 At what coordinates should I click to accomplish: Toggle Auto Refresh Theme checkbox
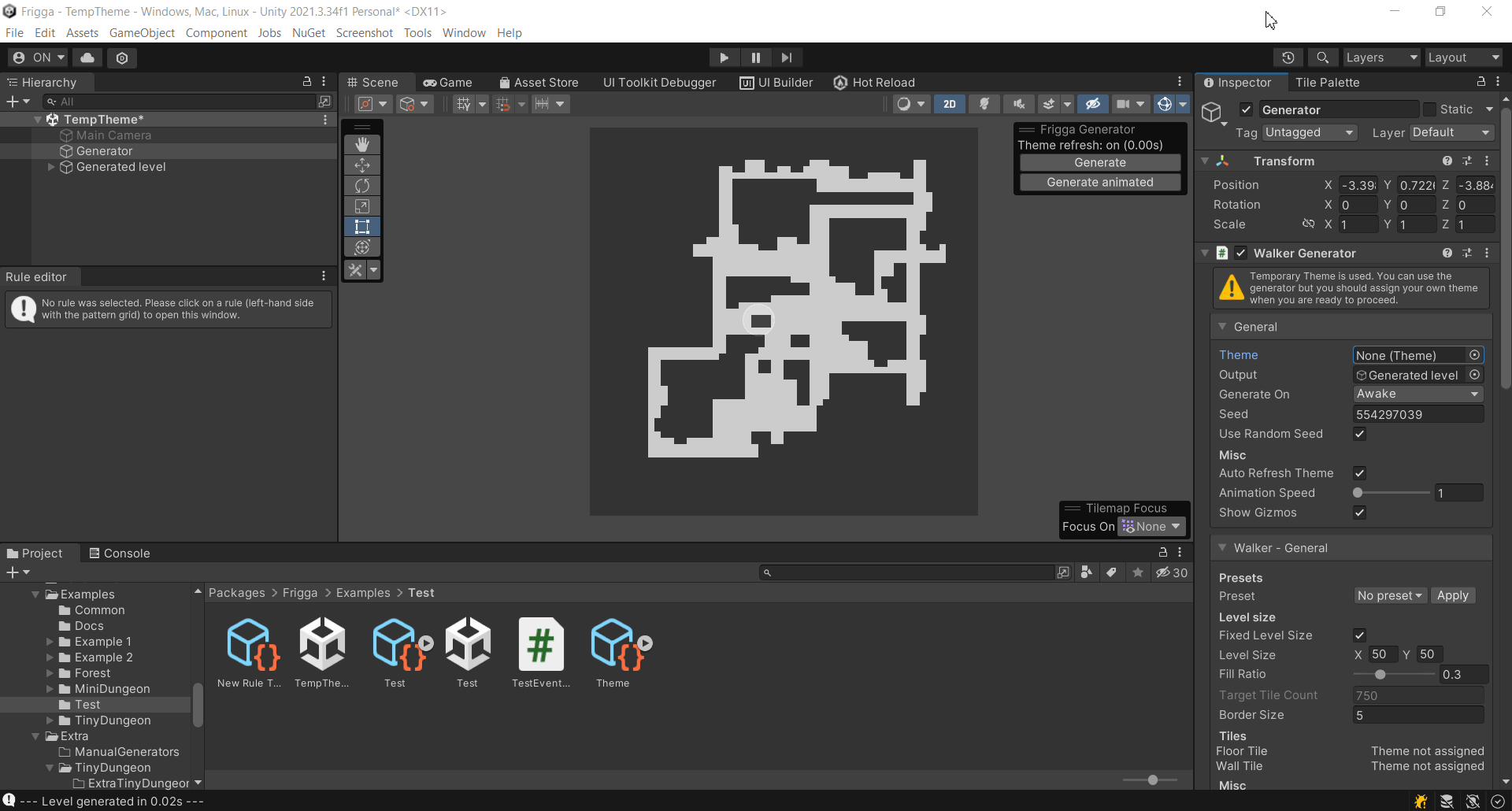pos(1359,473)
